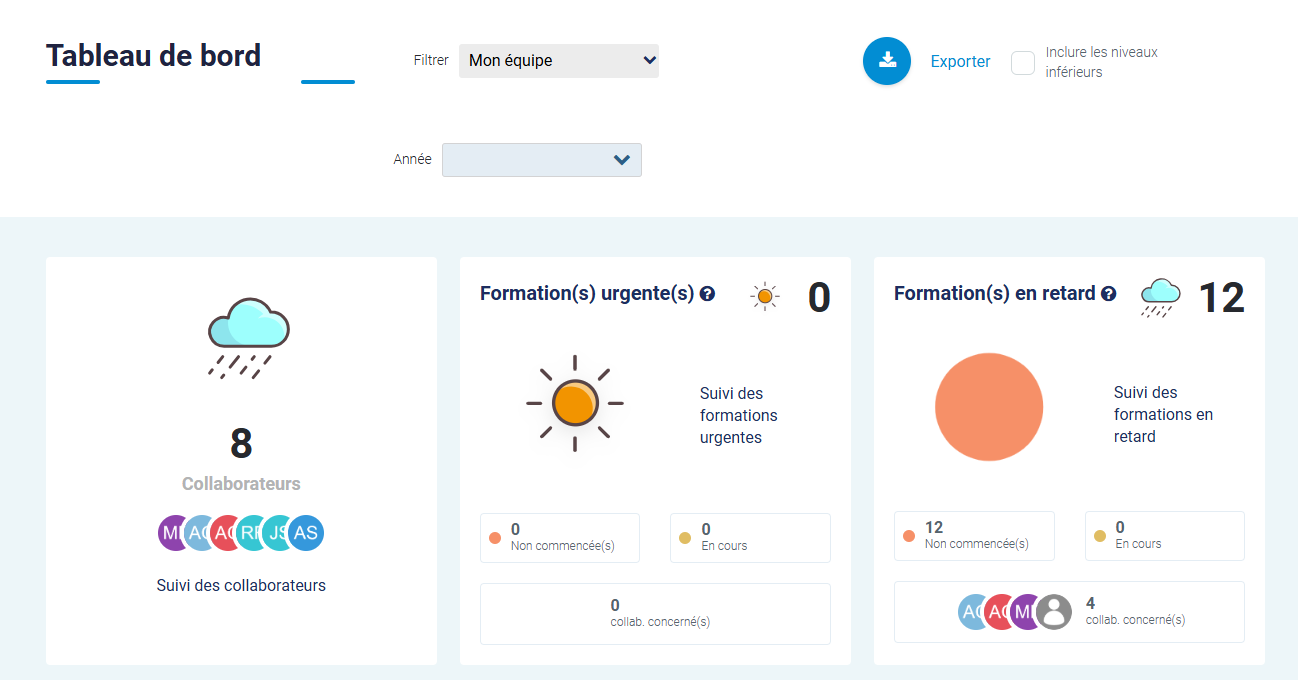Viewport: 1298px width, 680px height.
Task: Click the gray anonymous user avatar
Action: click(x=1054, y=611)
